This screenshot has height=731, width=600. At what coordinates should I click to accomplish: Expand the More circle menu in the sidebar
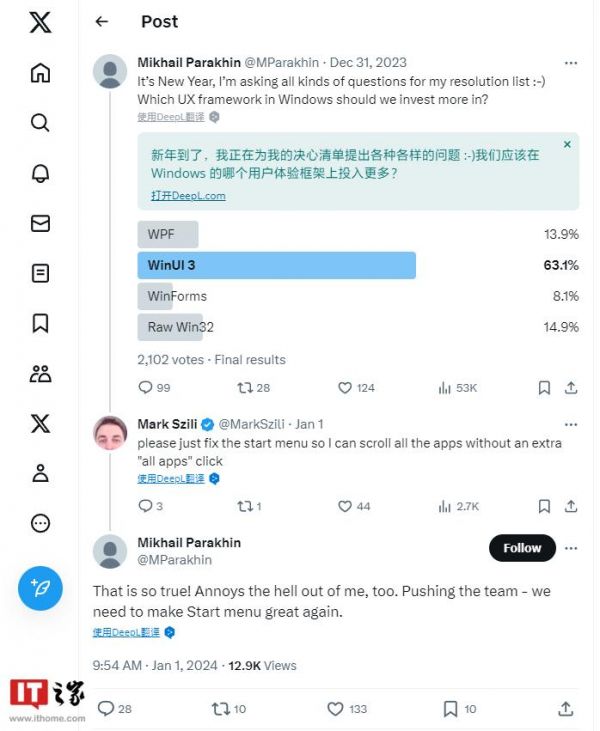click(x=40, y=523)
